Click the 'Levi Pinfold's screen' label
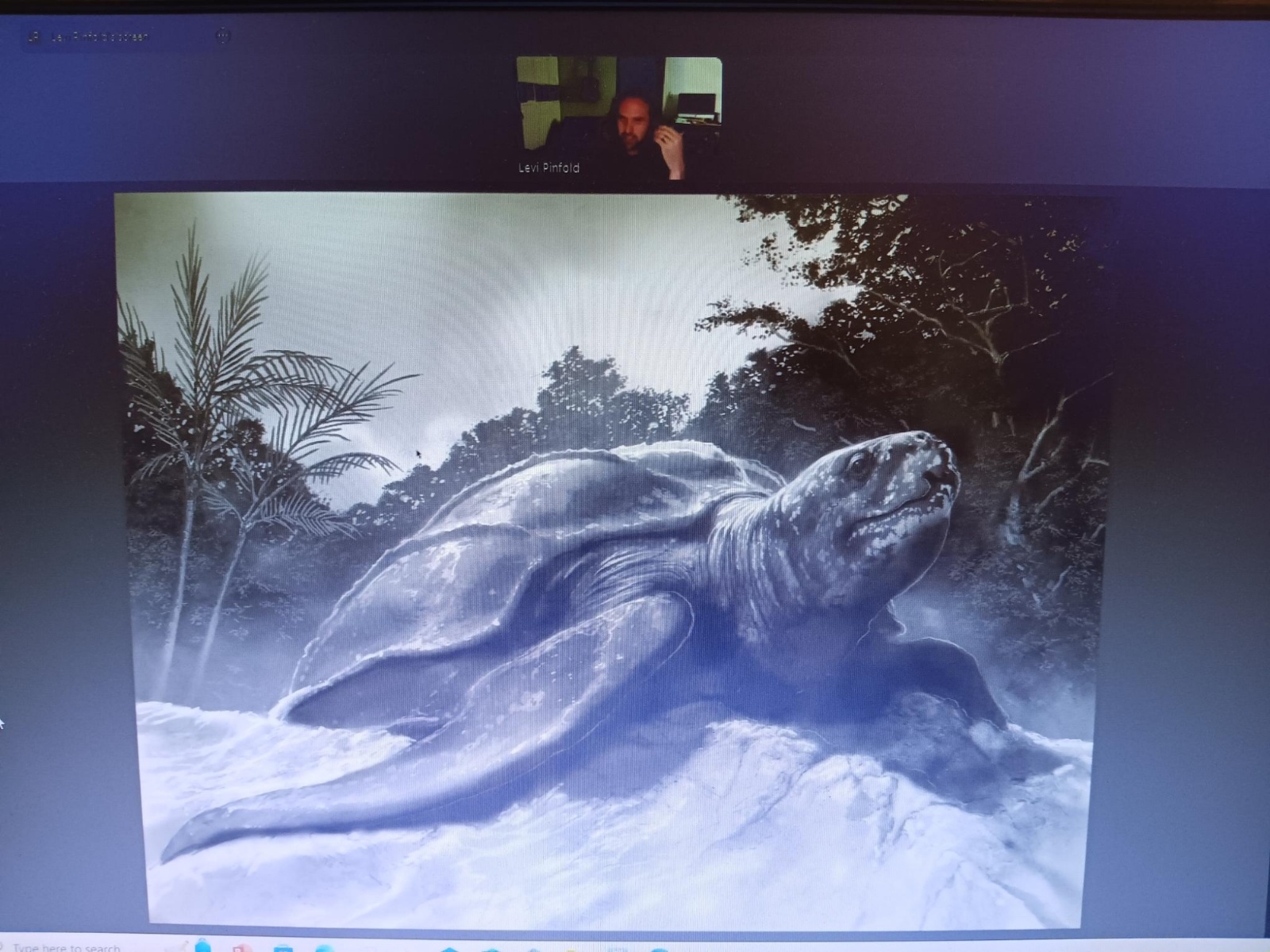Image resolution: width=1270 pixels, height=952 pixels. coord(99,36)
